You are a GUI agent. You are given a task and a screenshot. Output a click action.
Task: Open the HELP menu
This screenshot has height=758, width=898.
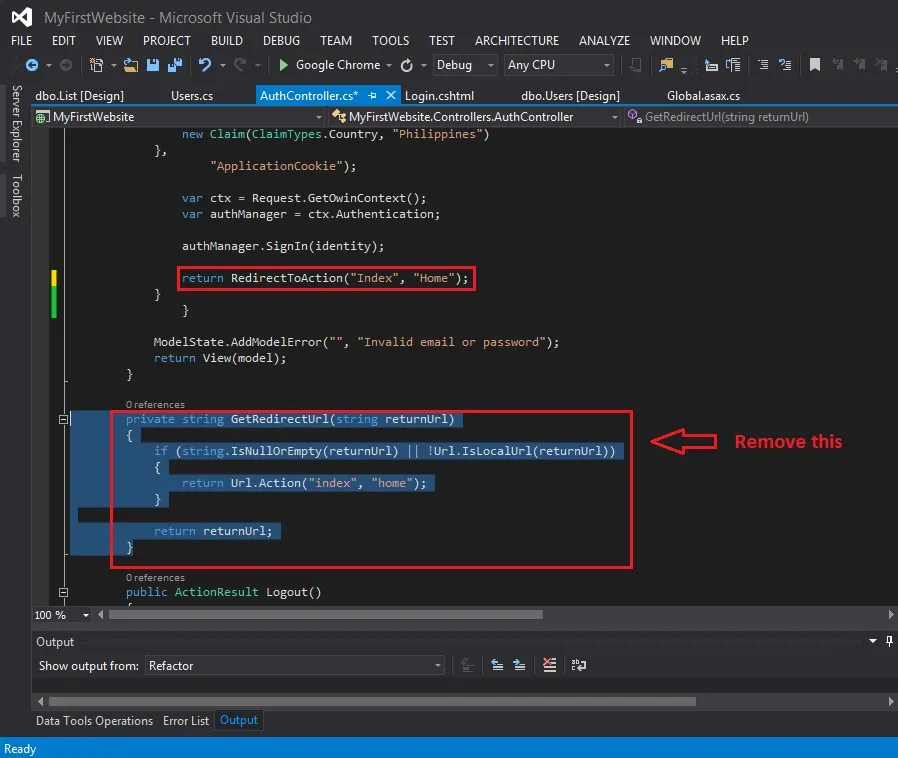(x=734, y=41)
